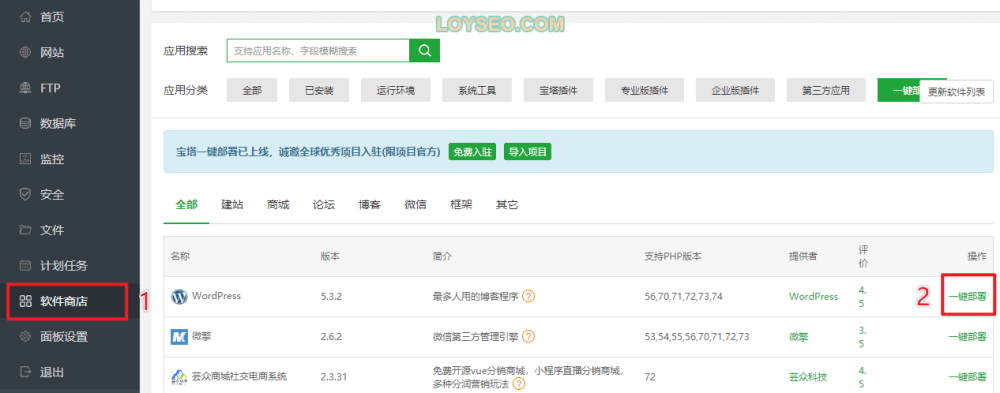Click the WordPress logo icon
The image size is (1000, 393).
179,297
